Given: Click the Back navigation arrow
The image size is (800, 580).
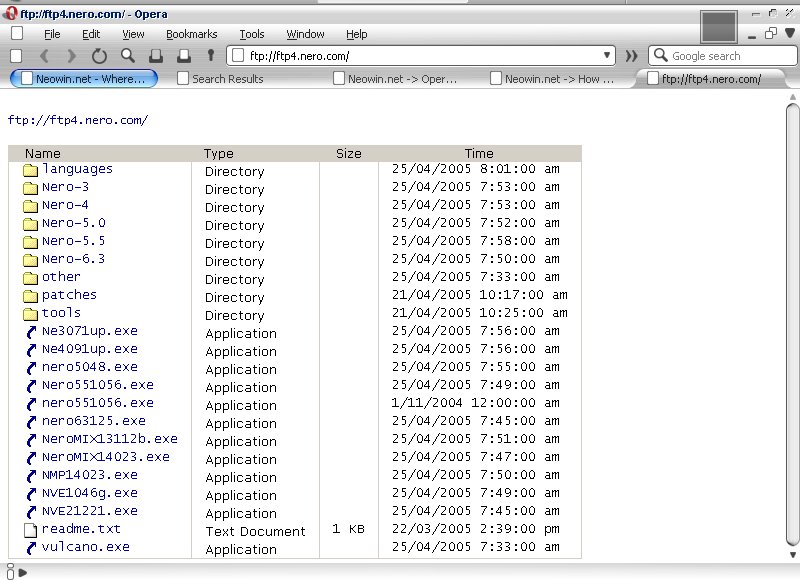Looking at the screenshot, I should click(x=44, y=56).
